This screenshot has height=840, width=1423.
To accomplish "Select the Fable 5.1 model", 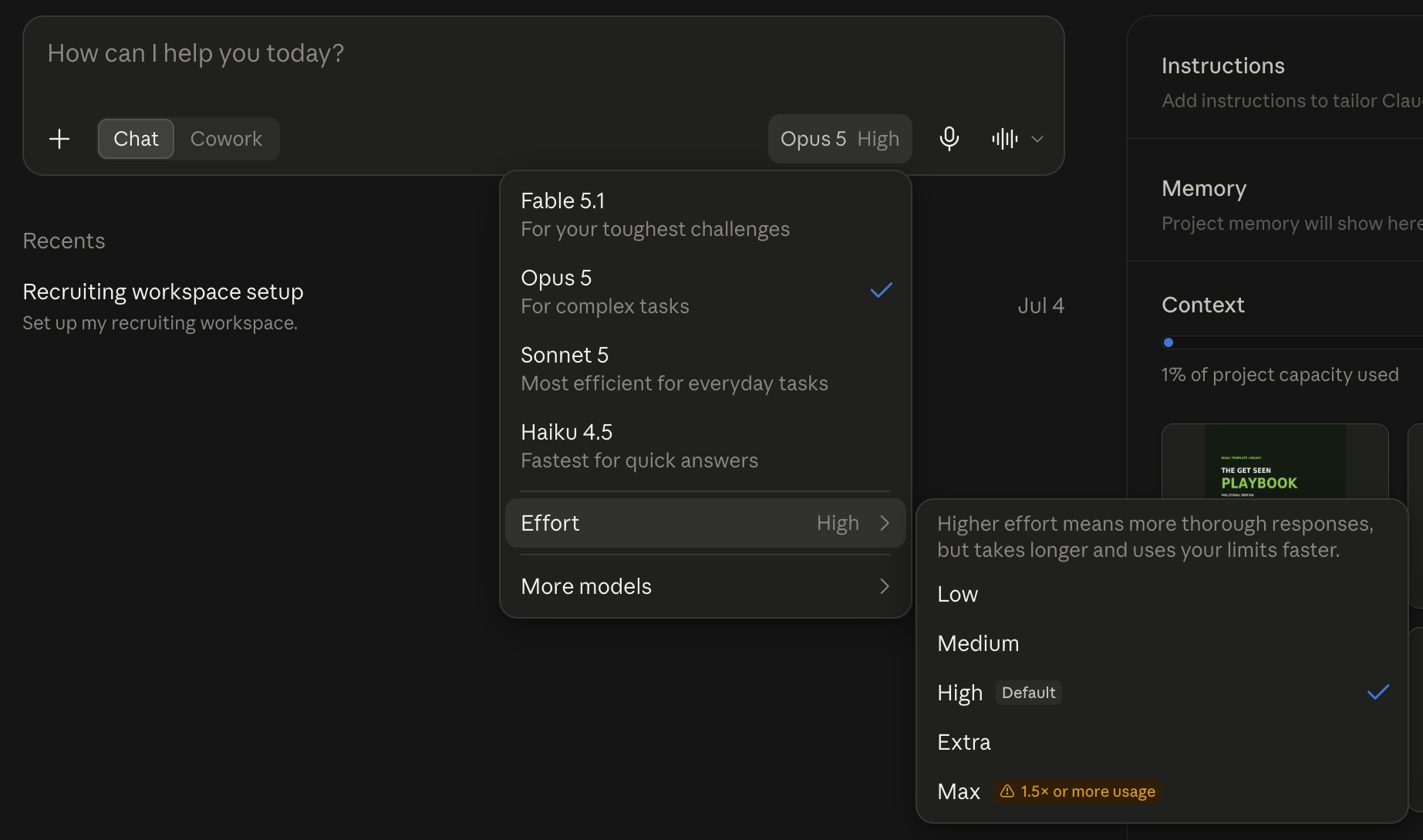I will (x=705, y=214).
